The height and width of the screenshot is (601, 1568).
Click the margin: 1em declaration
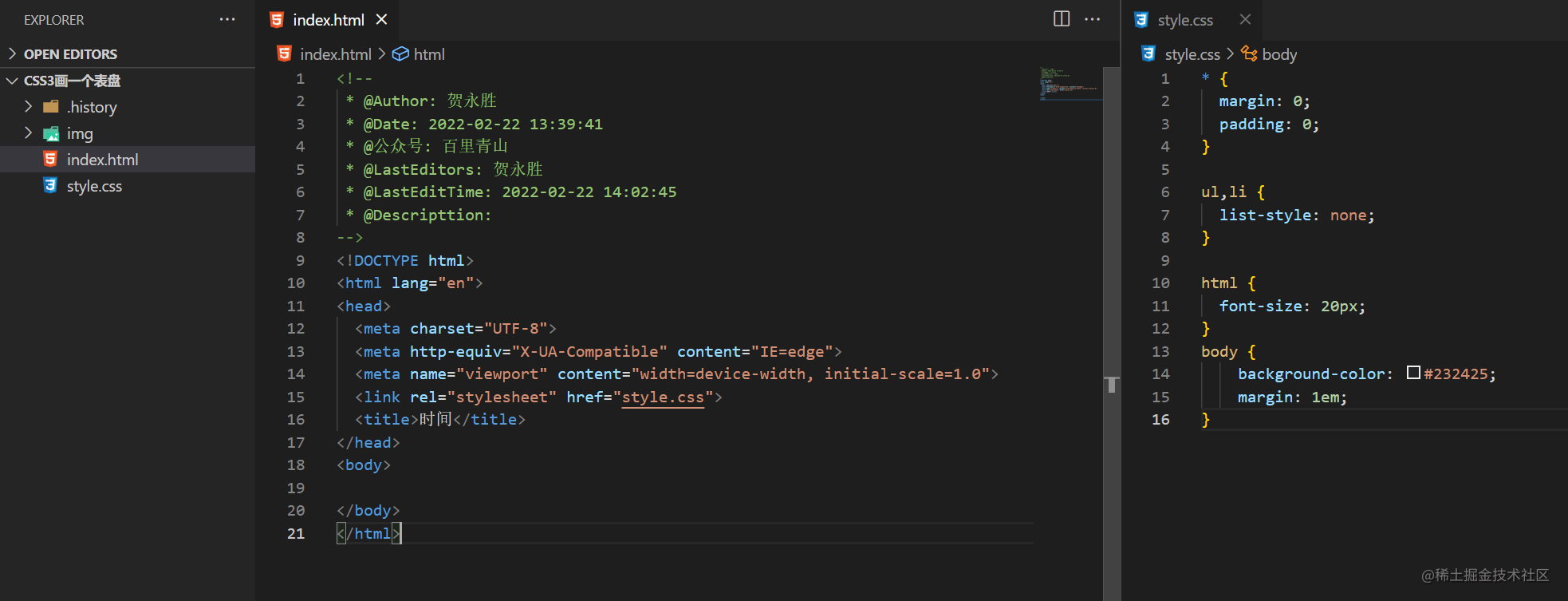coord(1292,397)
